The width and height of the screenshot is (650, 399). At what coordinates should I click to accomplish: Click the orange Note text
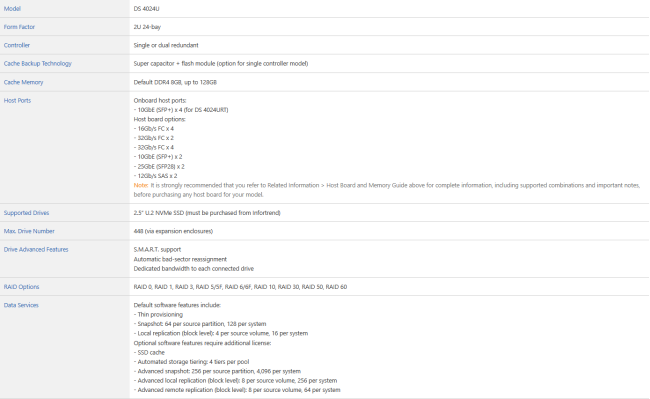point(141,185)
